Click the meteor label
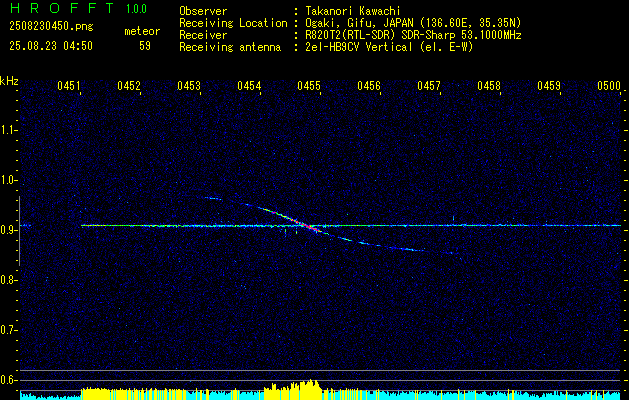Screen dimensions: 629x400 pos(142,31)
